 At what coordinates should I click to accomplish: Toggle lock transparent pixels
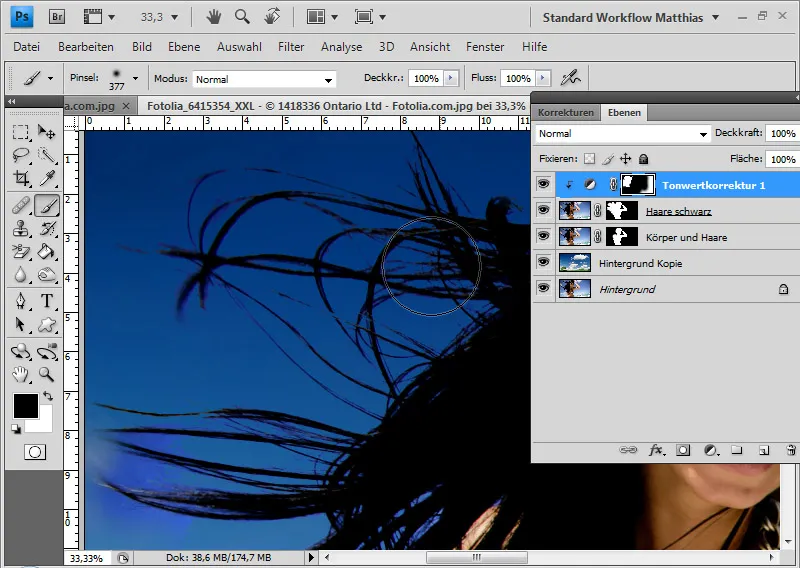pos(589,159)
